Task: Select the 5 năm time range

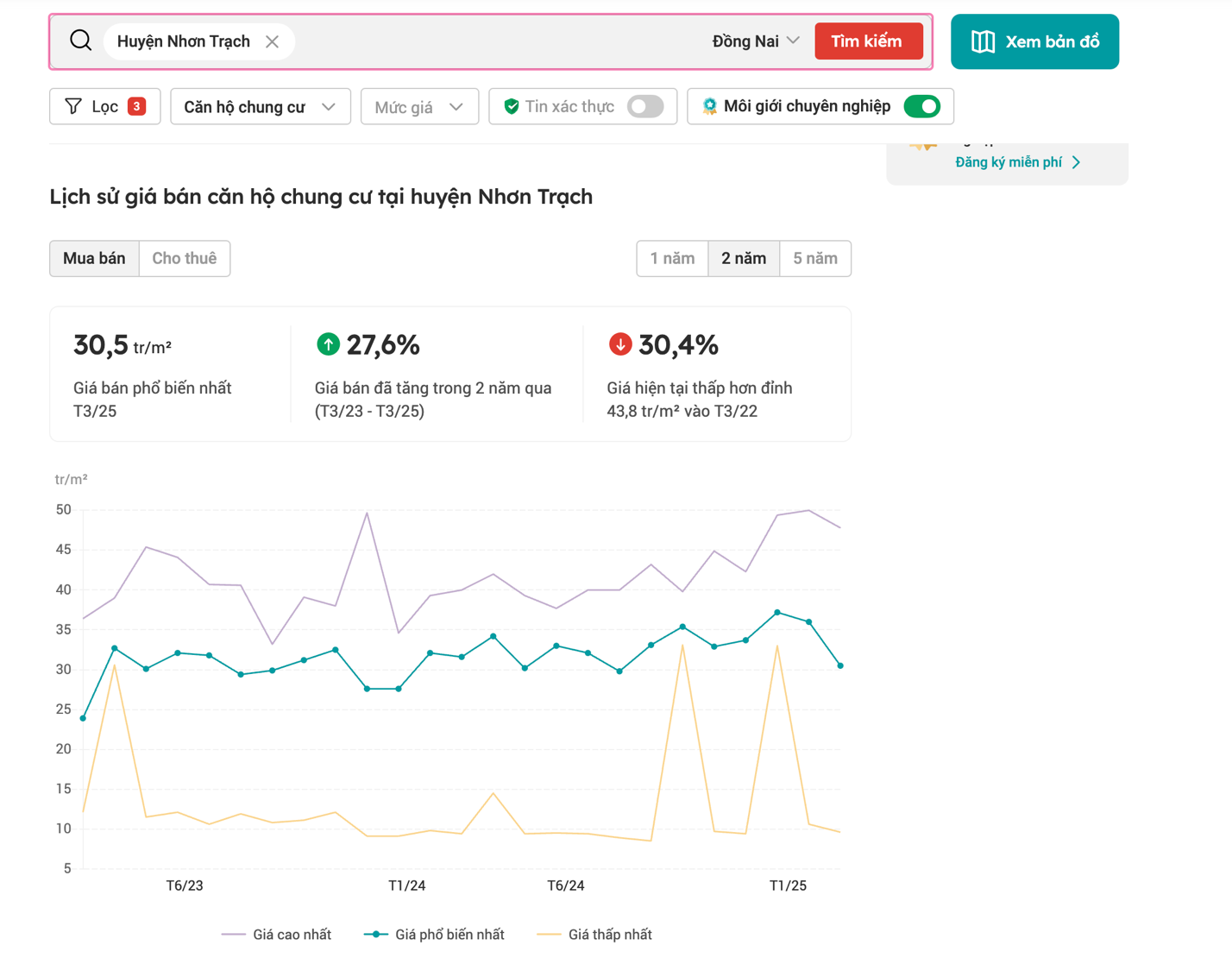Action: click(815, 258)
